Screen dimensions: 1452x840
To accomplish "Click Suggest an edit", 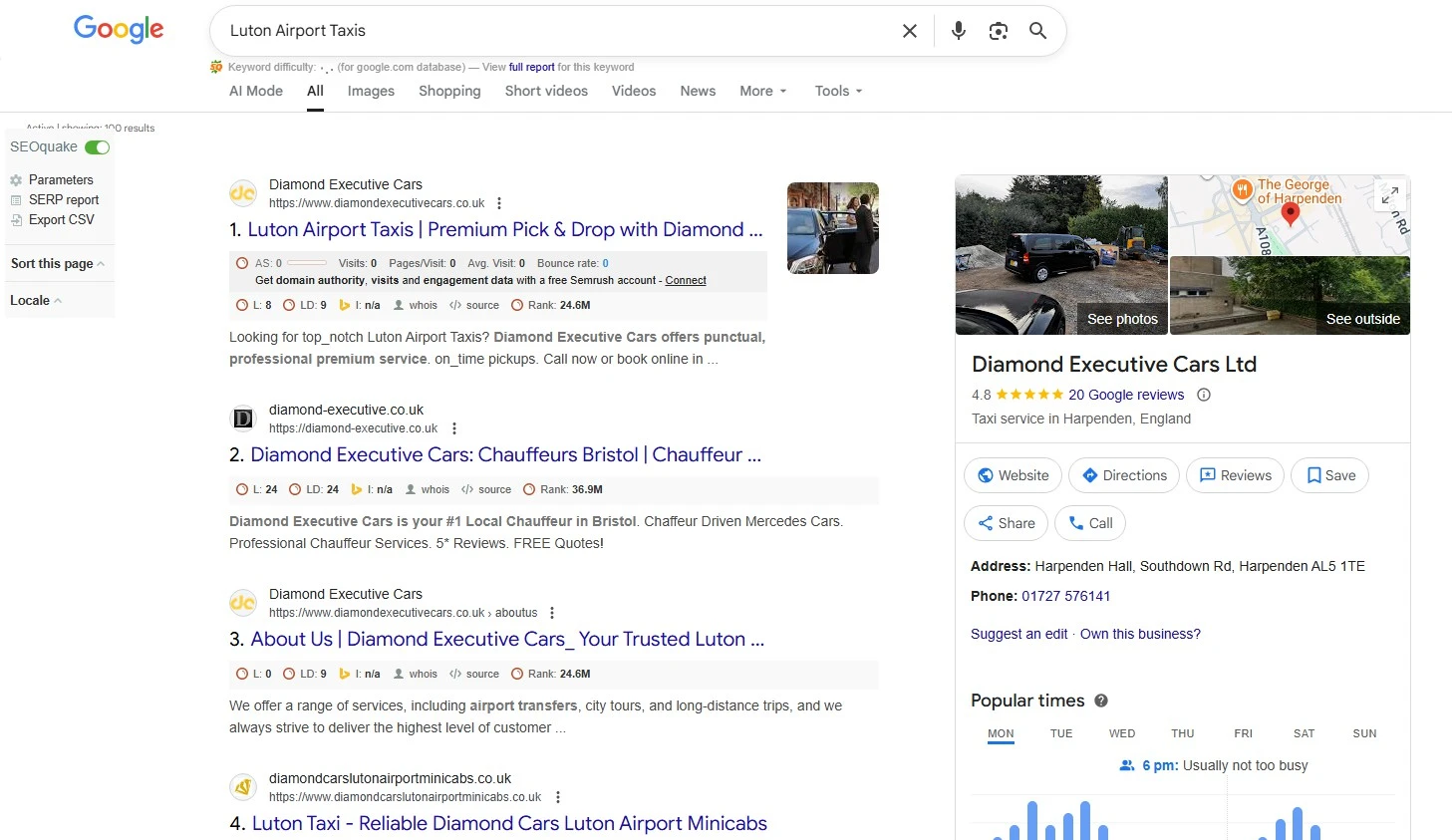I will pyautogui.click(x=1018, y=634).
